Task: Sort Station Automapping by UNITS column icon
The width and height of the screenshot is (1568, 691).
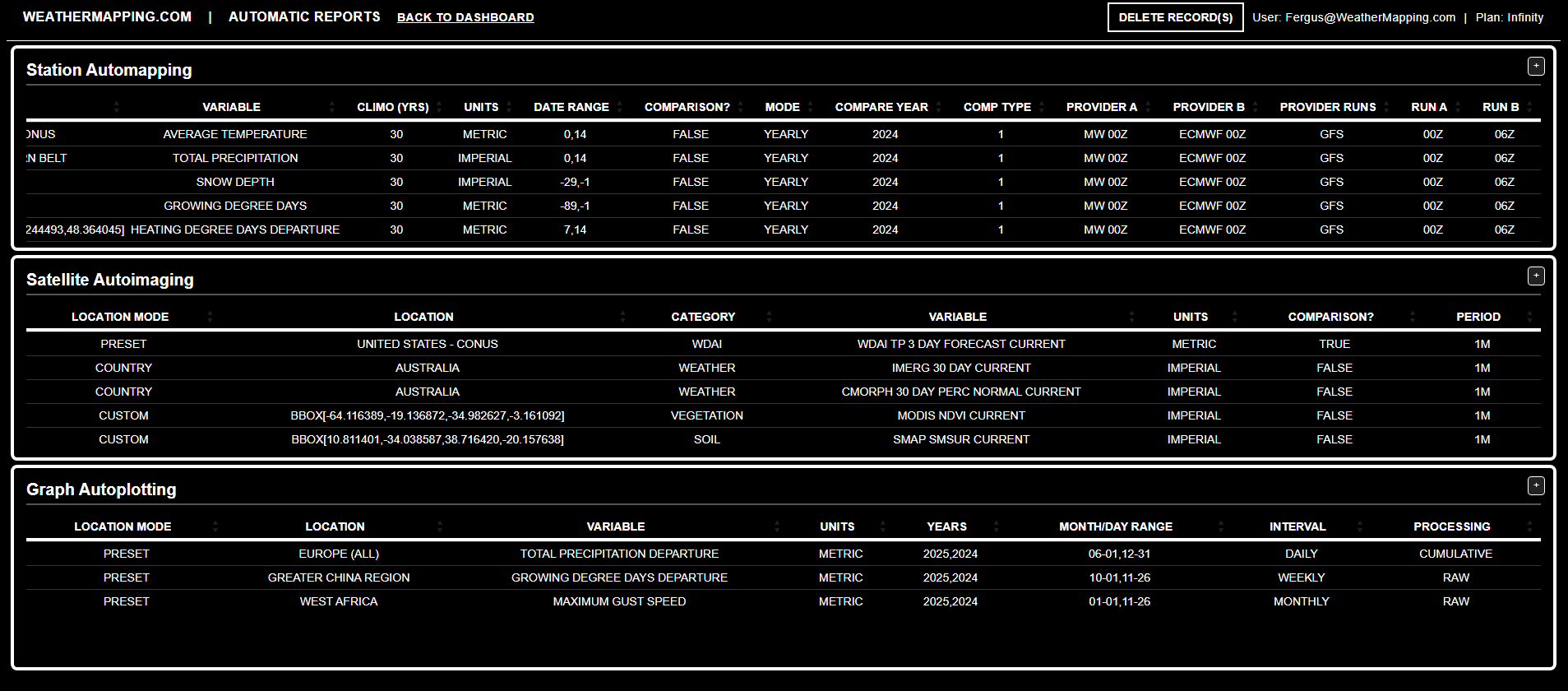Action: (x=509, y=107)
